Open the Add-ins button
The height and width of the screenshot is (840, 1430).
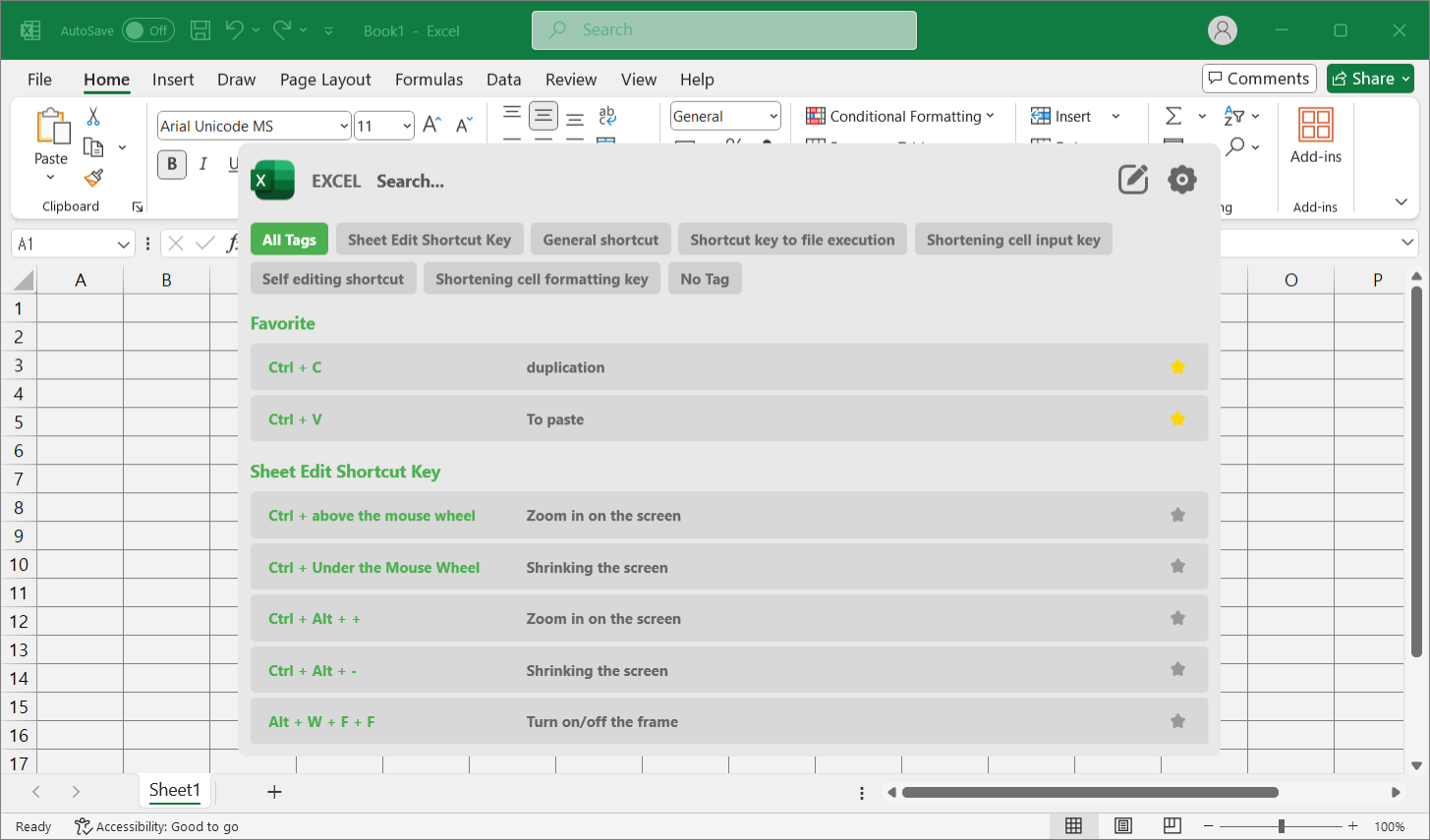[x=1316, y=136]
